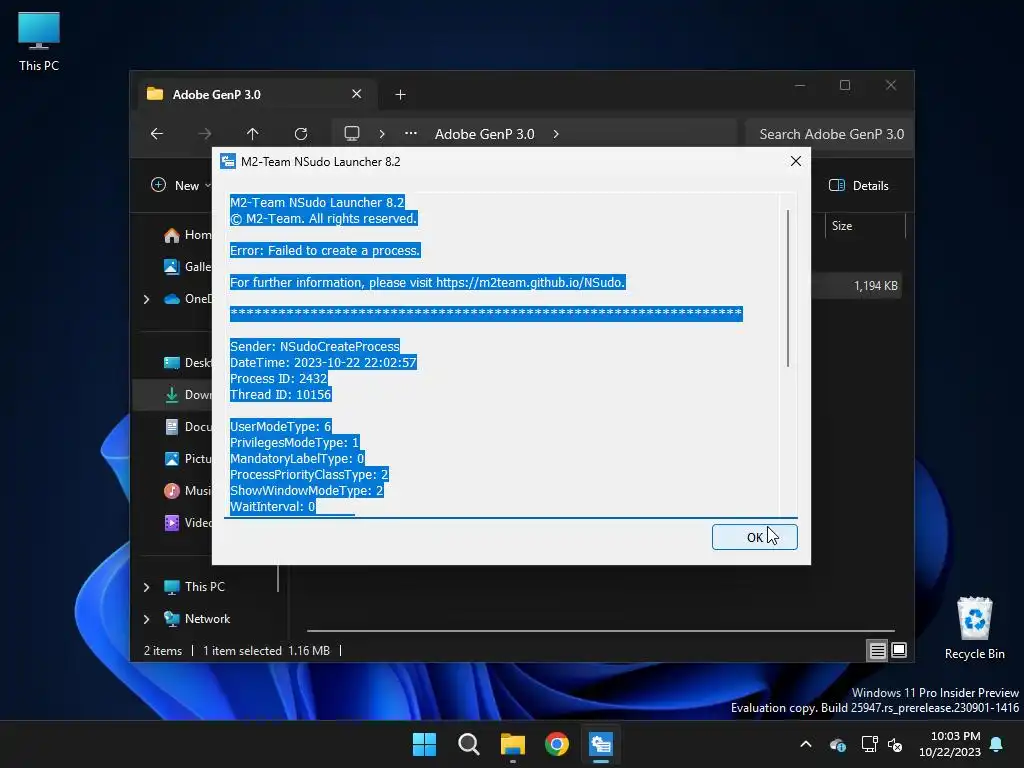Switch Explorer to details list view

(x=877, y=650)
